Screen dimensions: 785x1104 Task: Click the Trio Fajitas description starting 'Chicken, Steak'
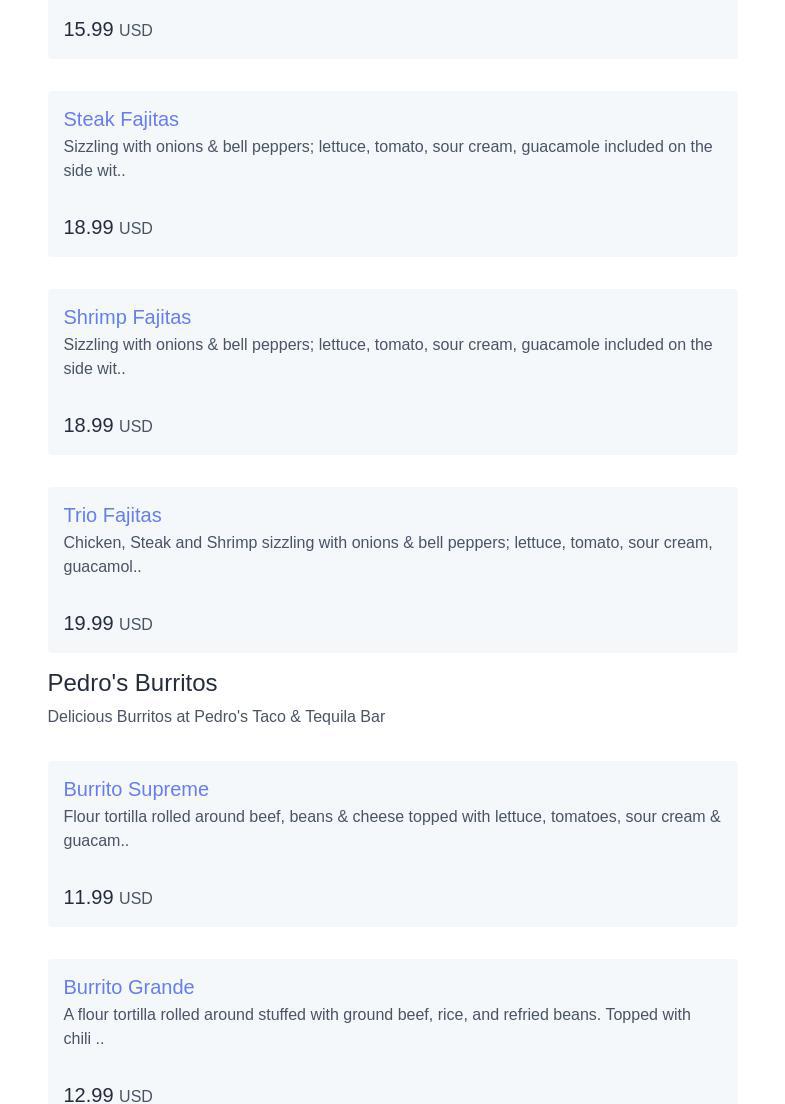[x=387, y=554]
